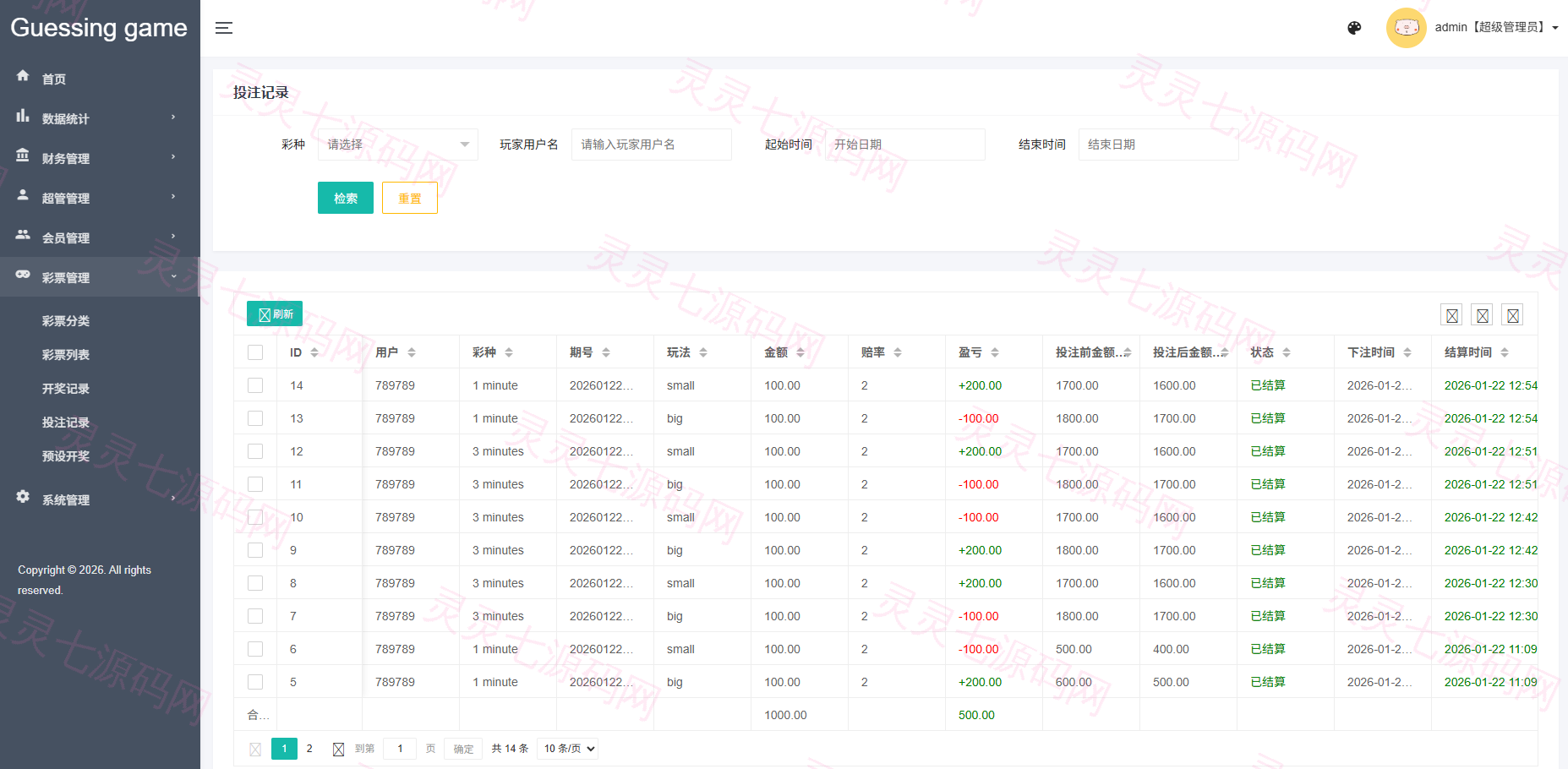Viewport: 1568px width, 769px height.
Task: Open 彩票分类 submenu item
Action: click(x=66, y=321)
